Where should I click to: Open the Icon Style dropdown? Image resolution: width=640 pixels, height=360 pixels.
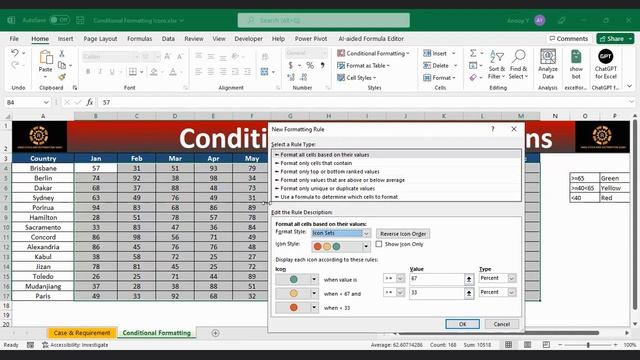(366, 246)
